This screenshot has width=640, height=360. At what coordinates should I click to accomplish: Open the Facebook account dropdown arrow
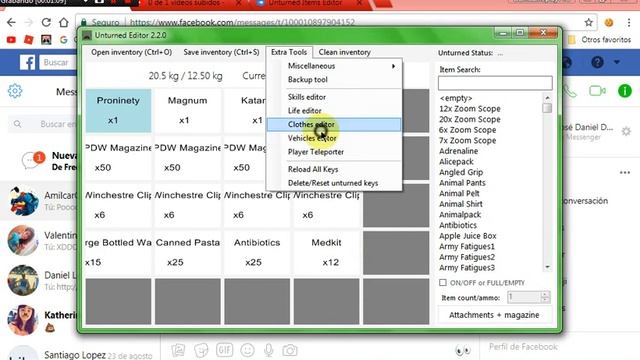coord(617,62)
